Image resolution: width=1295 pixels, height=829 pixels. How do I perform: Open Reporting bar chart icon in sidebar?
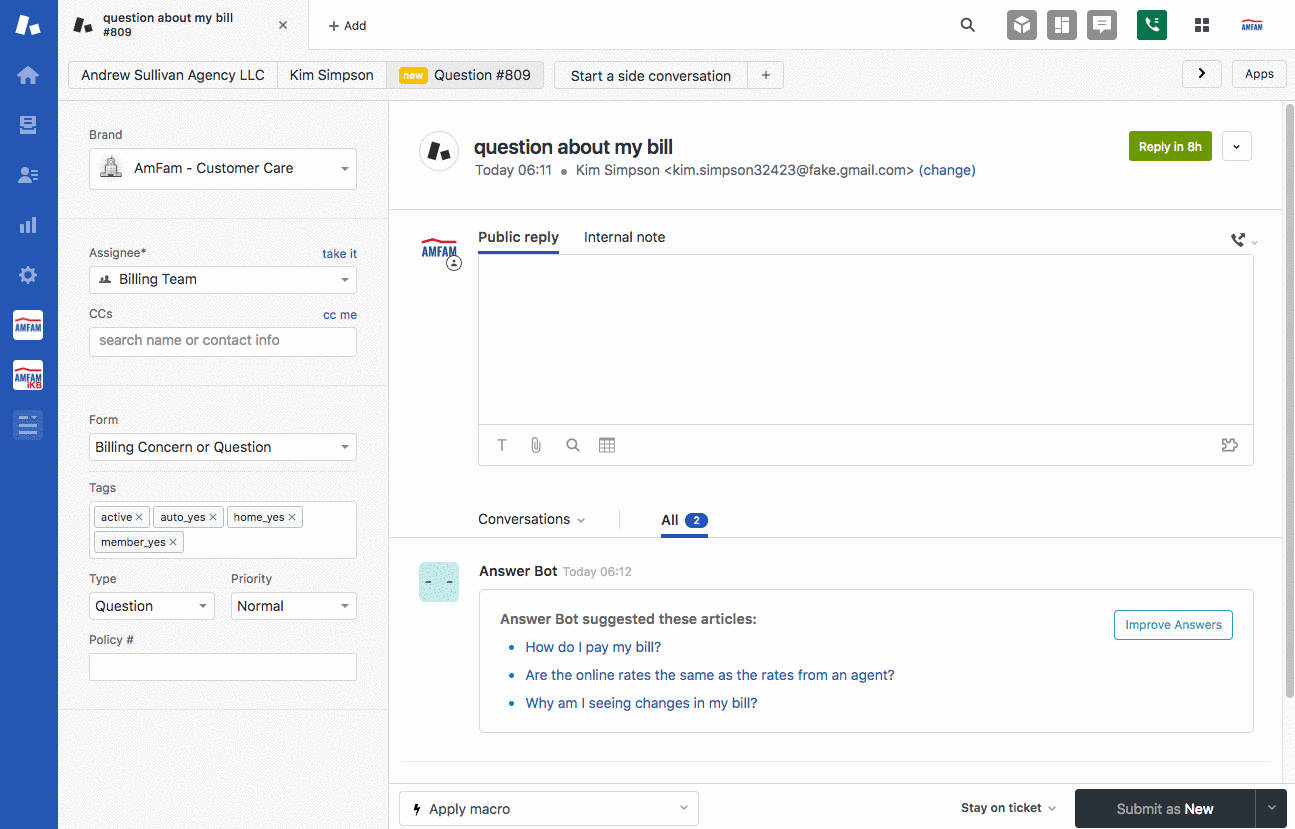pos(28,225)
